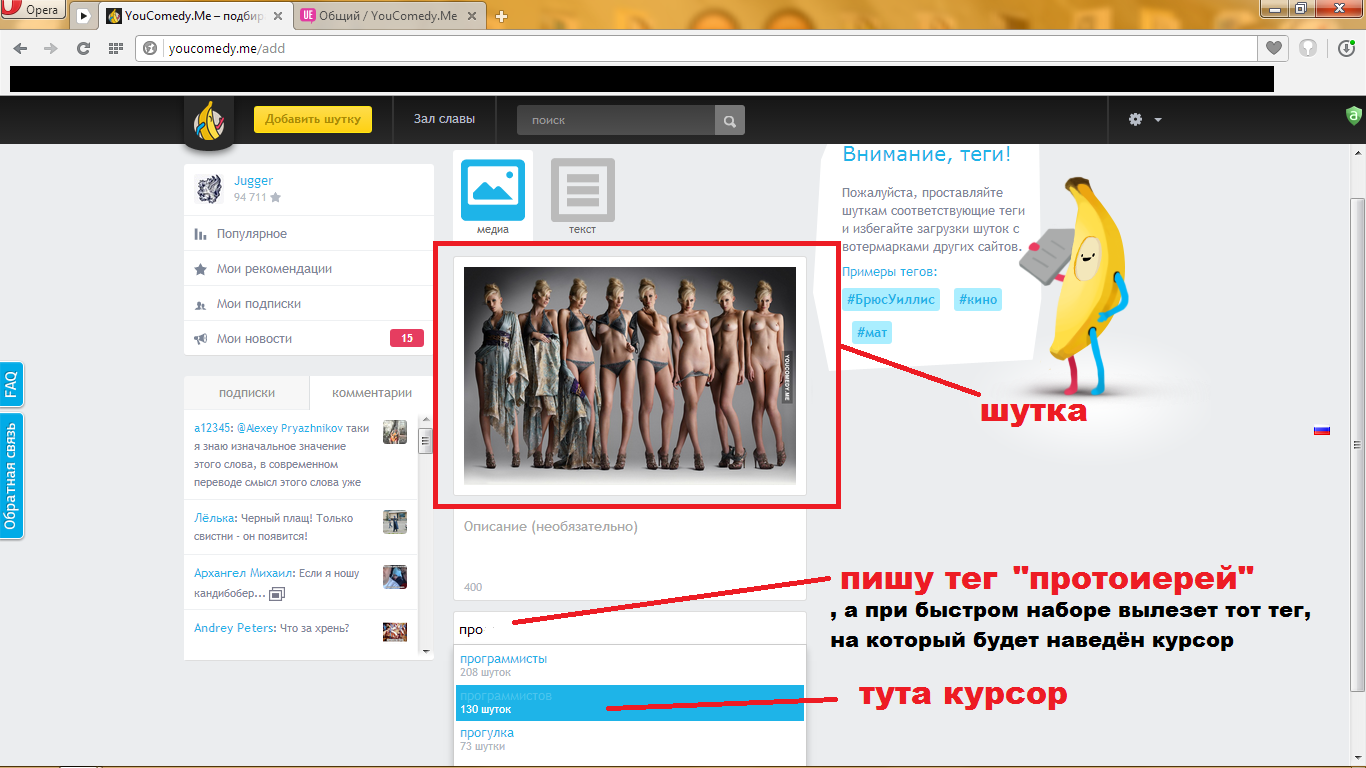This screenshot has height=768, width=1366.
Task: Open the Зал славы menu item
Action: point(444,119)
